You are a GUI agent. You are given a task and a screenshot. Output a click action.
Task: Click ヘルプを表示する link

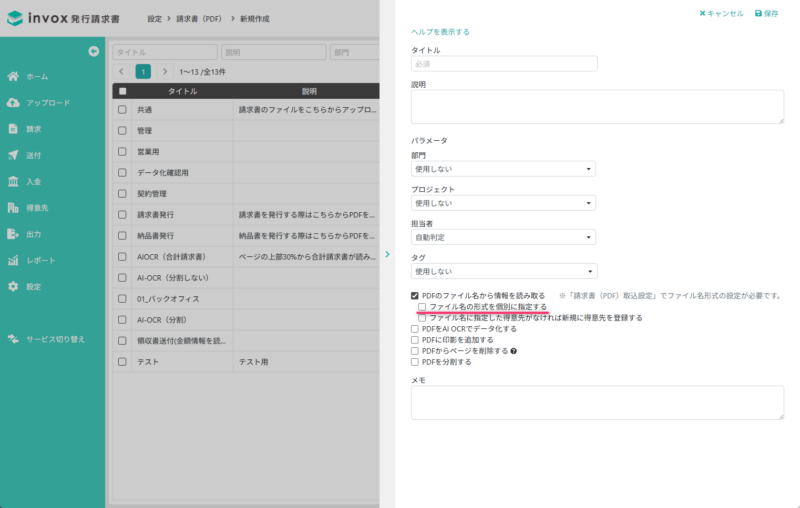pos(440,32)
